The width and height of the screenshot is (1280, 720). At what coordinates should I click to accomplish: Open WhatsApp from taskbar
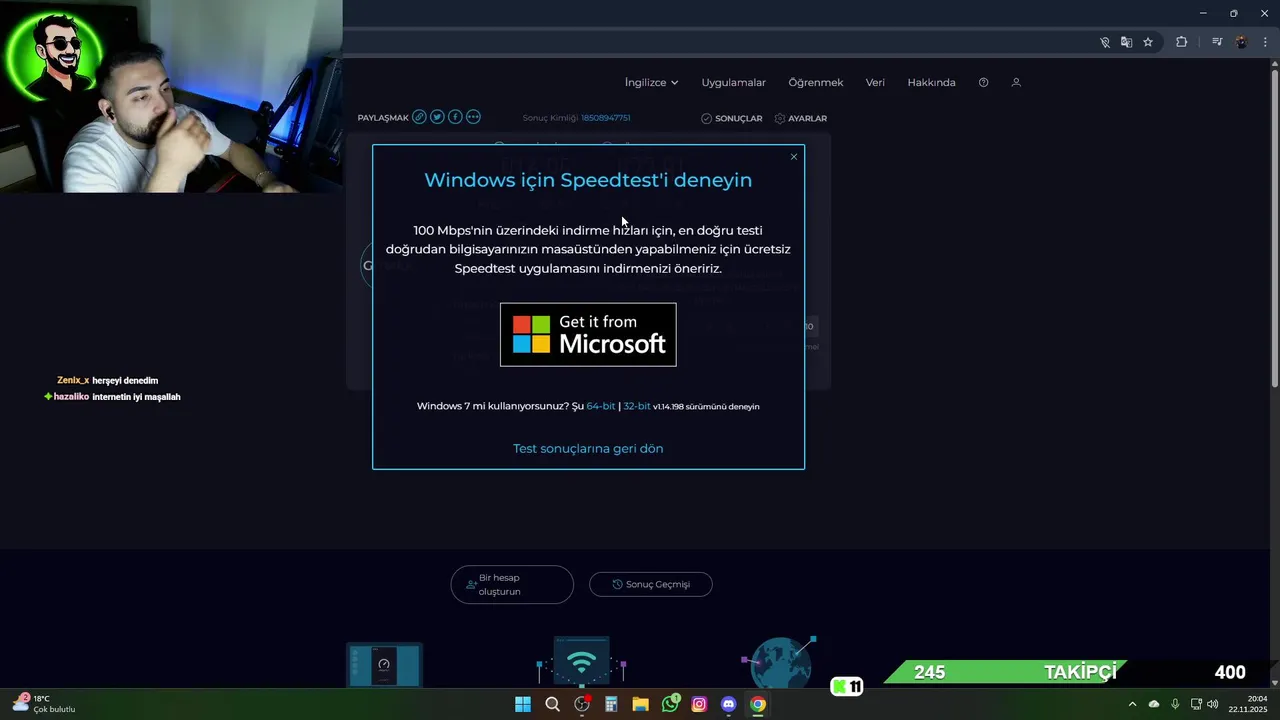(x=670, y=704)
